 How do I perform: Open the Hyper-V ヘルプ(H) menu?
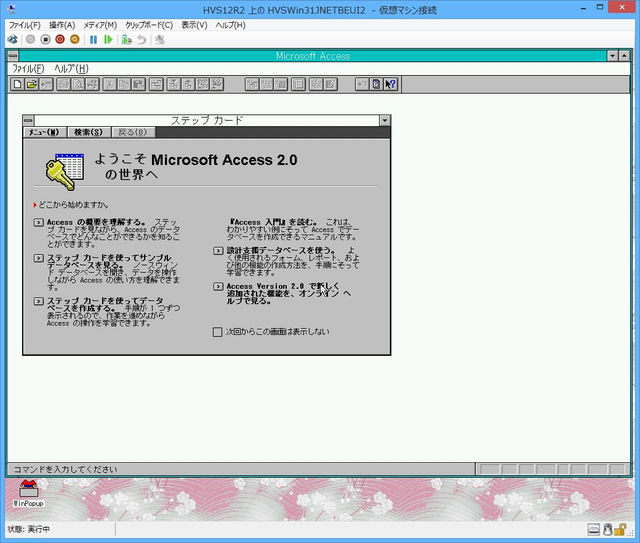(231, 25)
